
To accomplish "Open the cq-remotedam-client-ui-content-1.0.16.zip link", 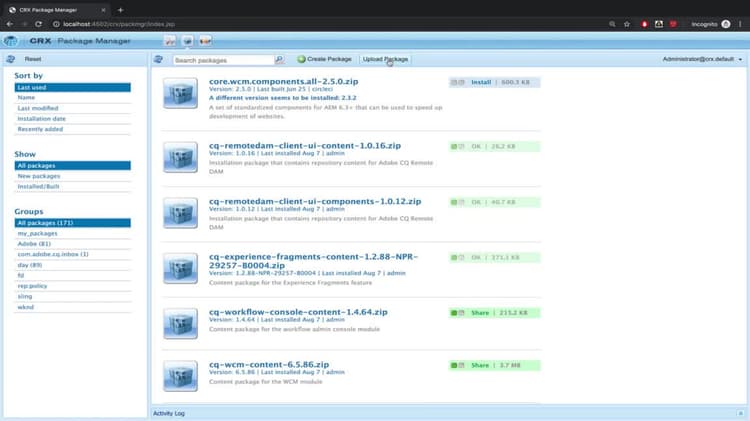I will 305,145.
